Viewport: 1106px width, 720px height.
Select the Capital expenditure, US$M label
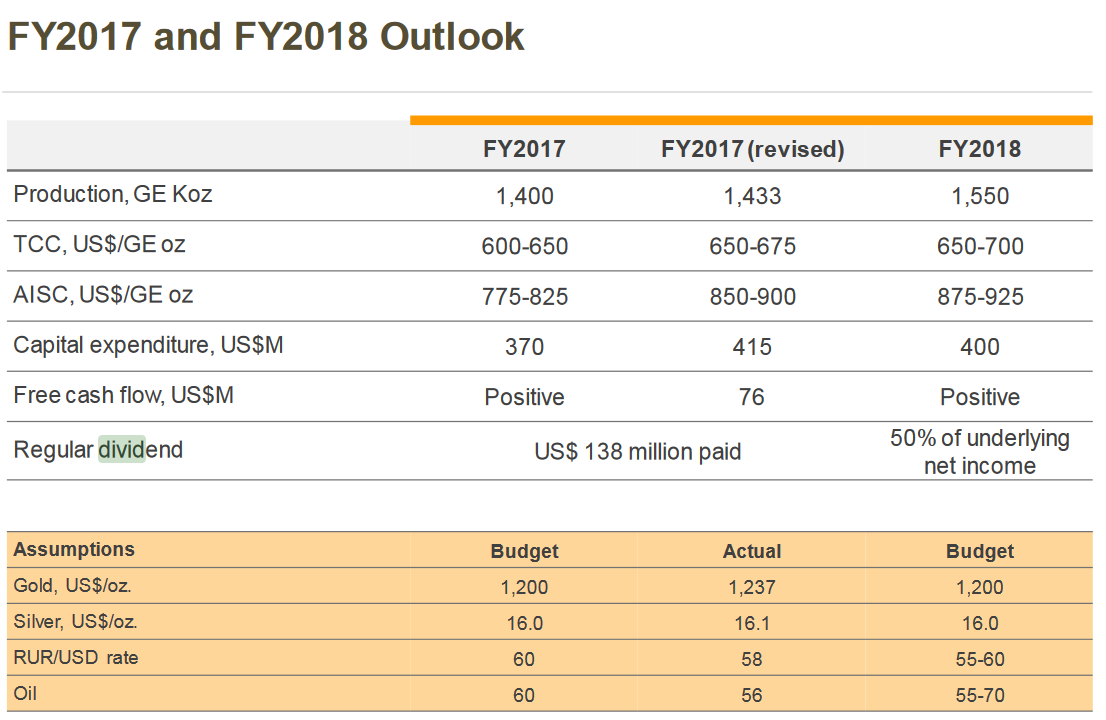[x=148, y=345]
